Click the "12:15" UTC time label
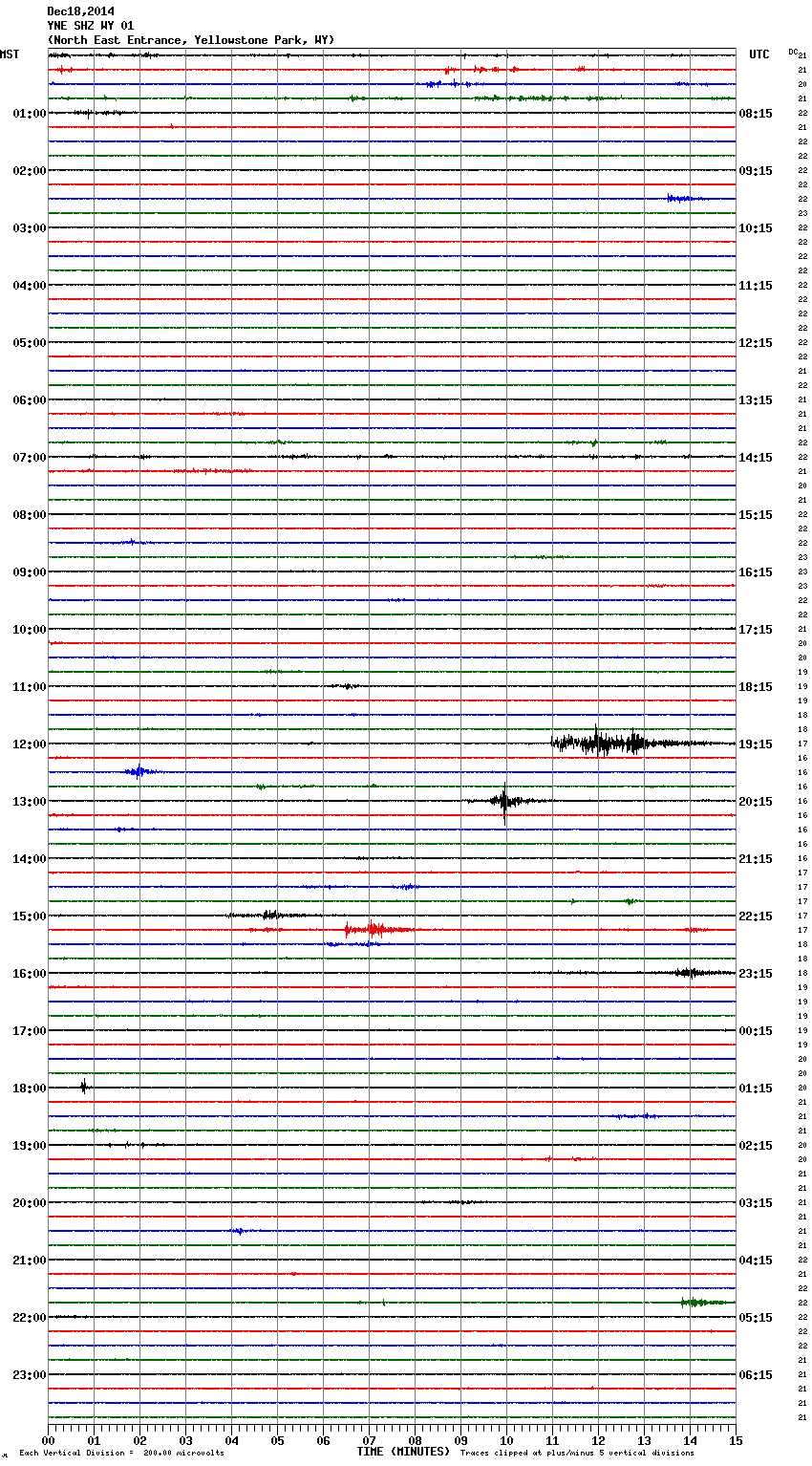The height and width of the screenshot is (1466, 812). [x=756, y=343]
